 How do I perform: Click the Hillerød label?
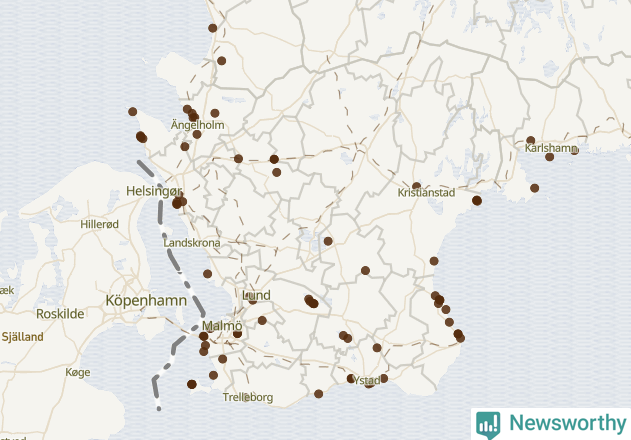[99, 224]
